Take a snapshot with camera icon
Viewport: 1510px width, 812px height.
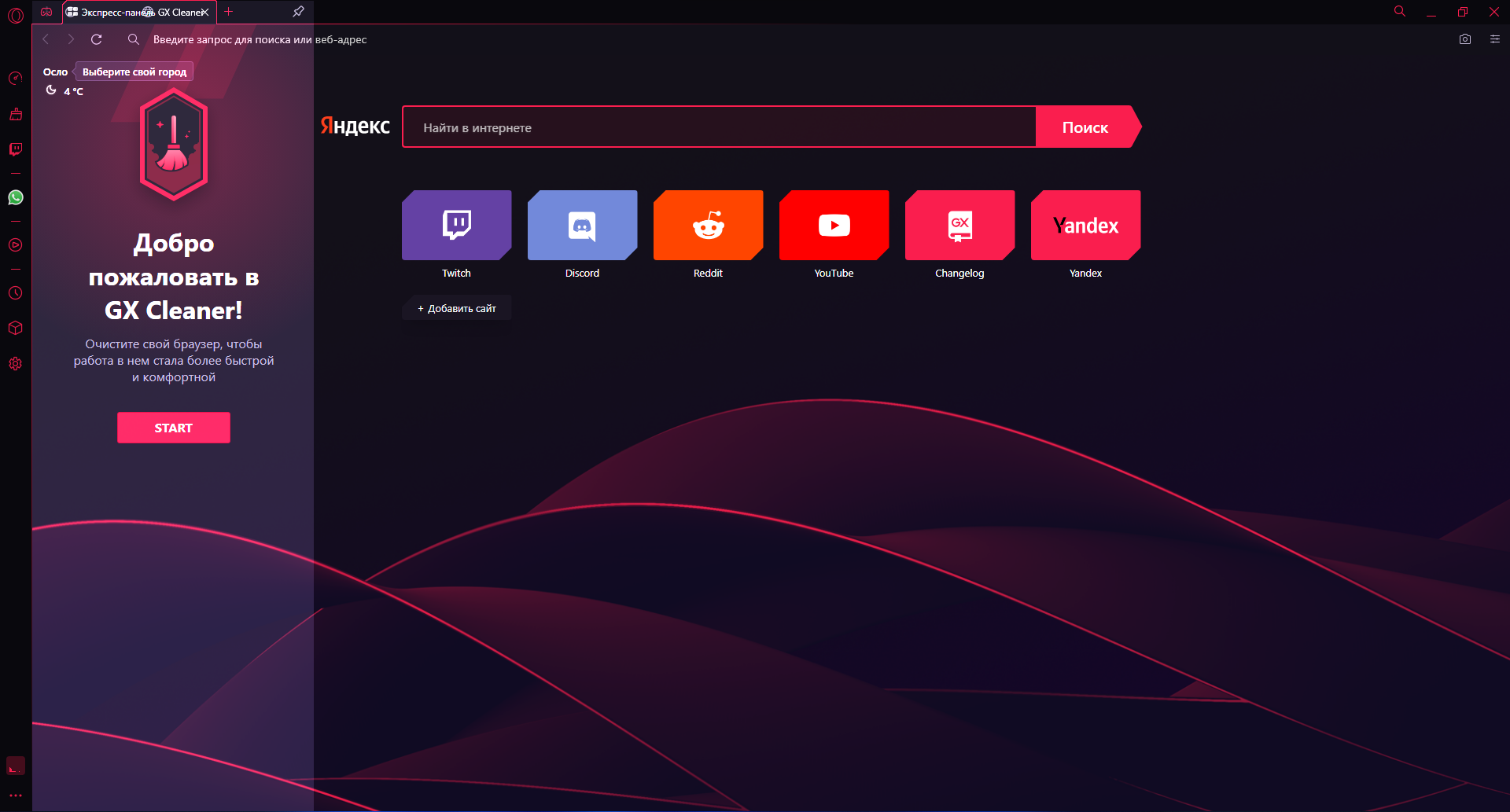tap(1465, 39)
